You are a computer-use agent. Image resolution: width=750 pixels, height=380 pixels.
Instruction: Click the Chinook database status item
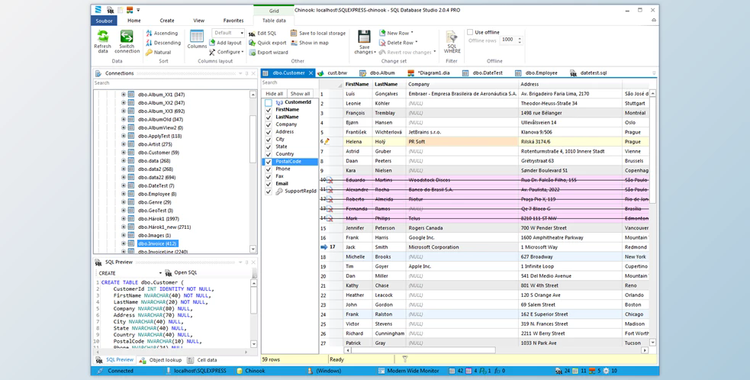click(251, 370)
